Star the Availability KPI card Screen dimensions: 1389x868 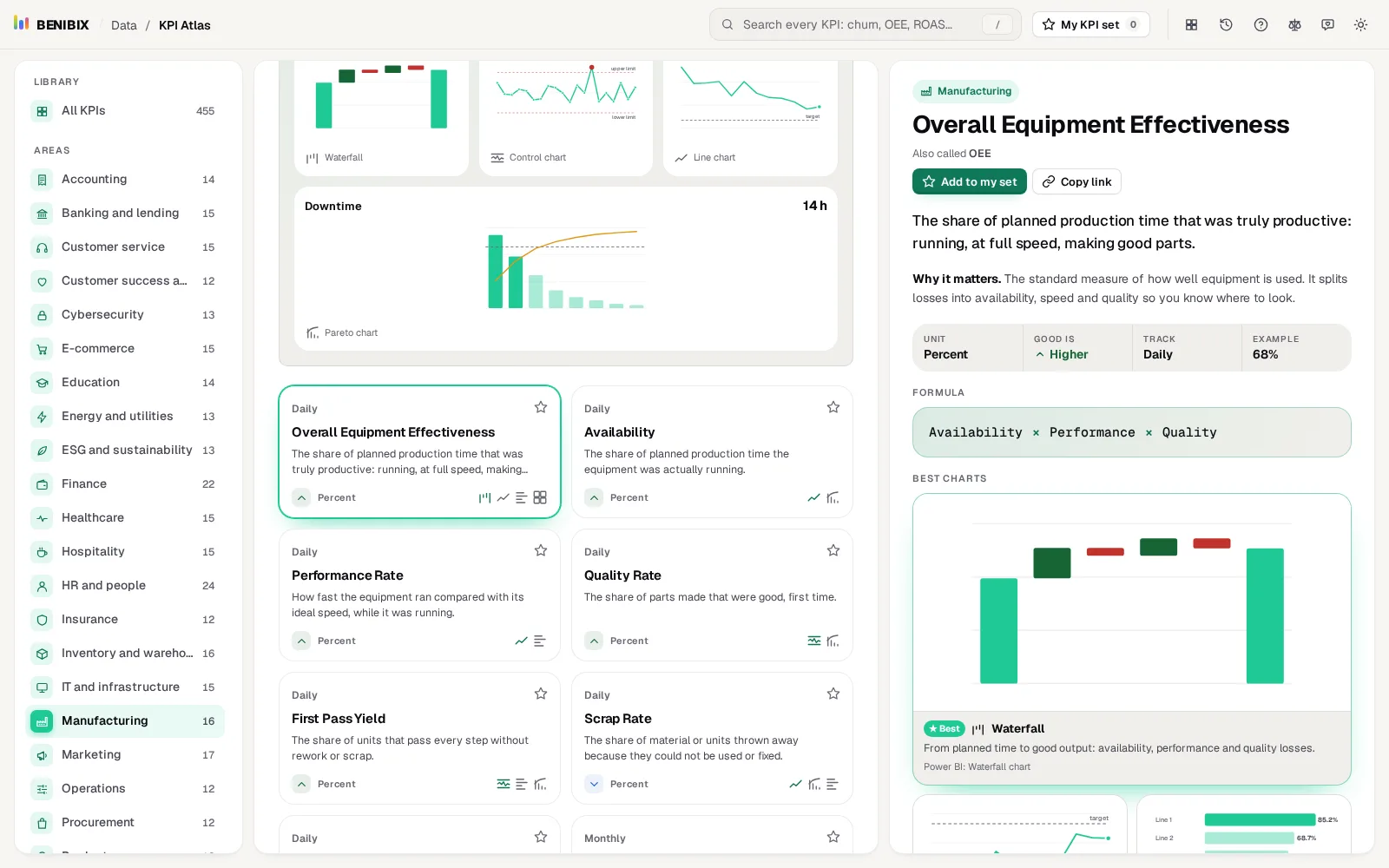tap(833, 407)
